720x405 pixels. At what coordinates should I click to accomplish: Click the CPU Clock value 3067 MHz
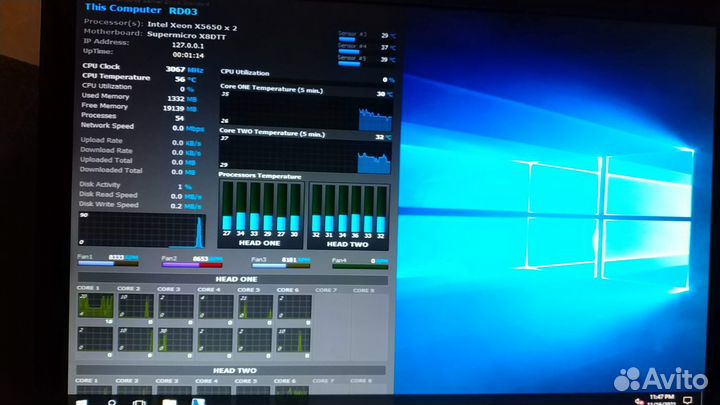pos(184,69)
